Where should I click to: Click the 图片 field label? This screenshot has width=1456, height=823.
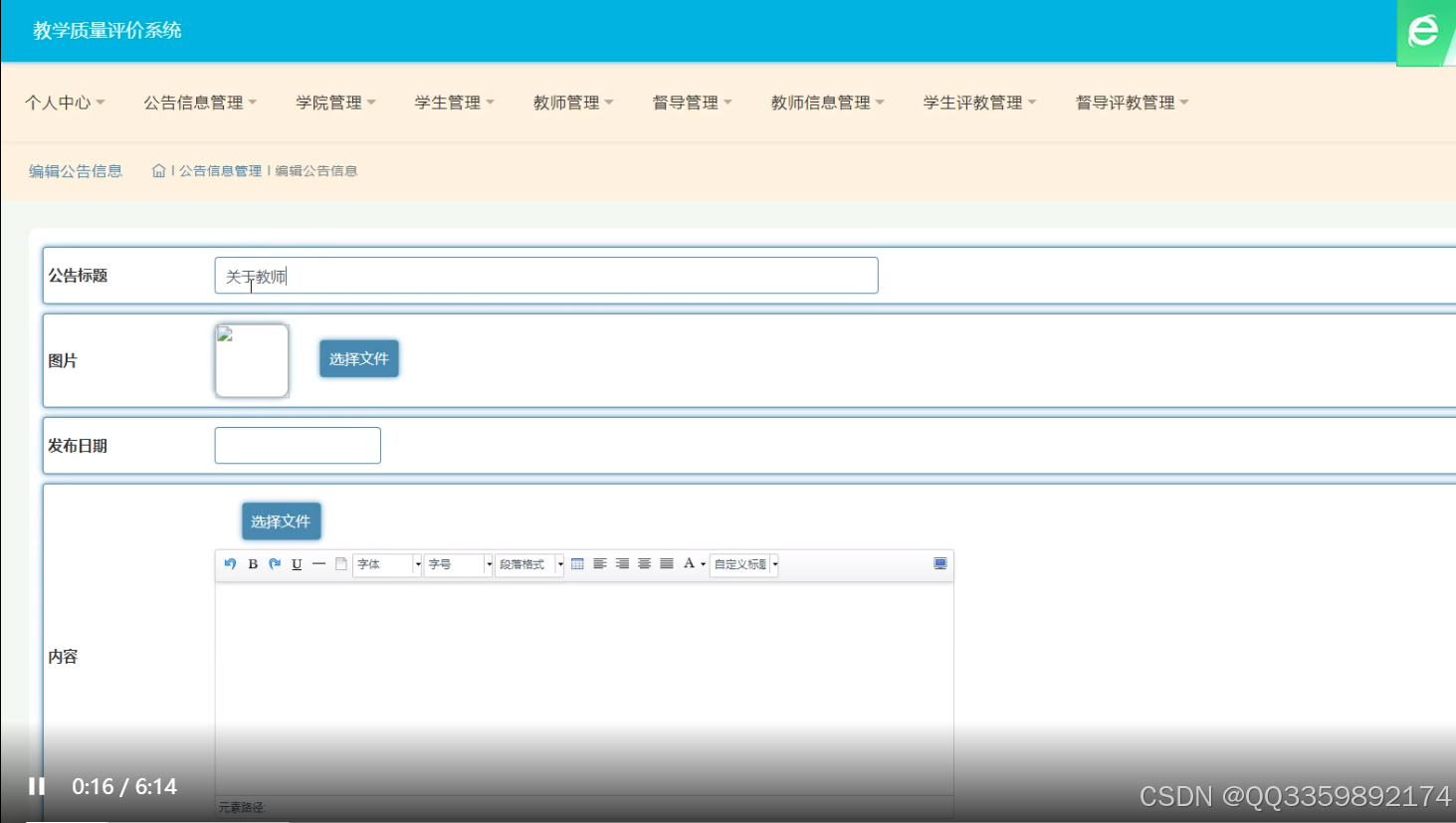63,360
